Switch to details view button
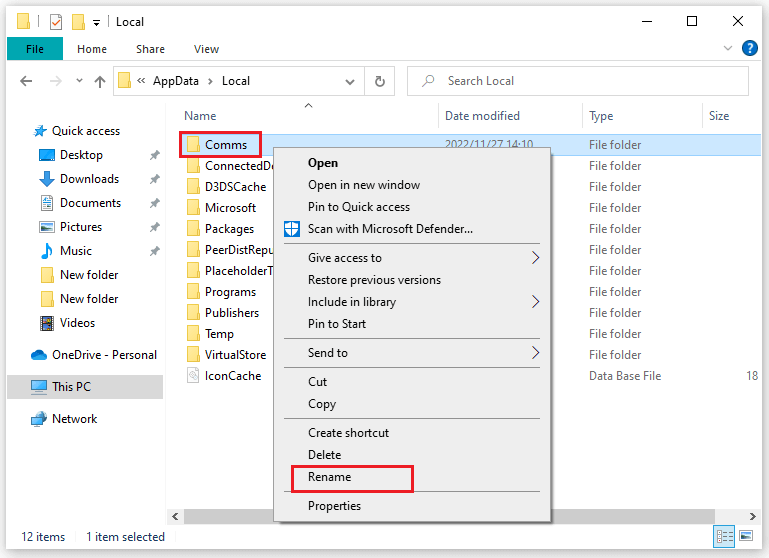 (x=724, y=536)
